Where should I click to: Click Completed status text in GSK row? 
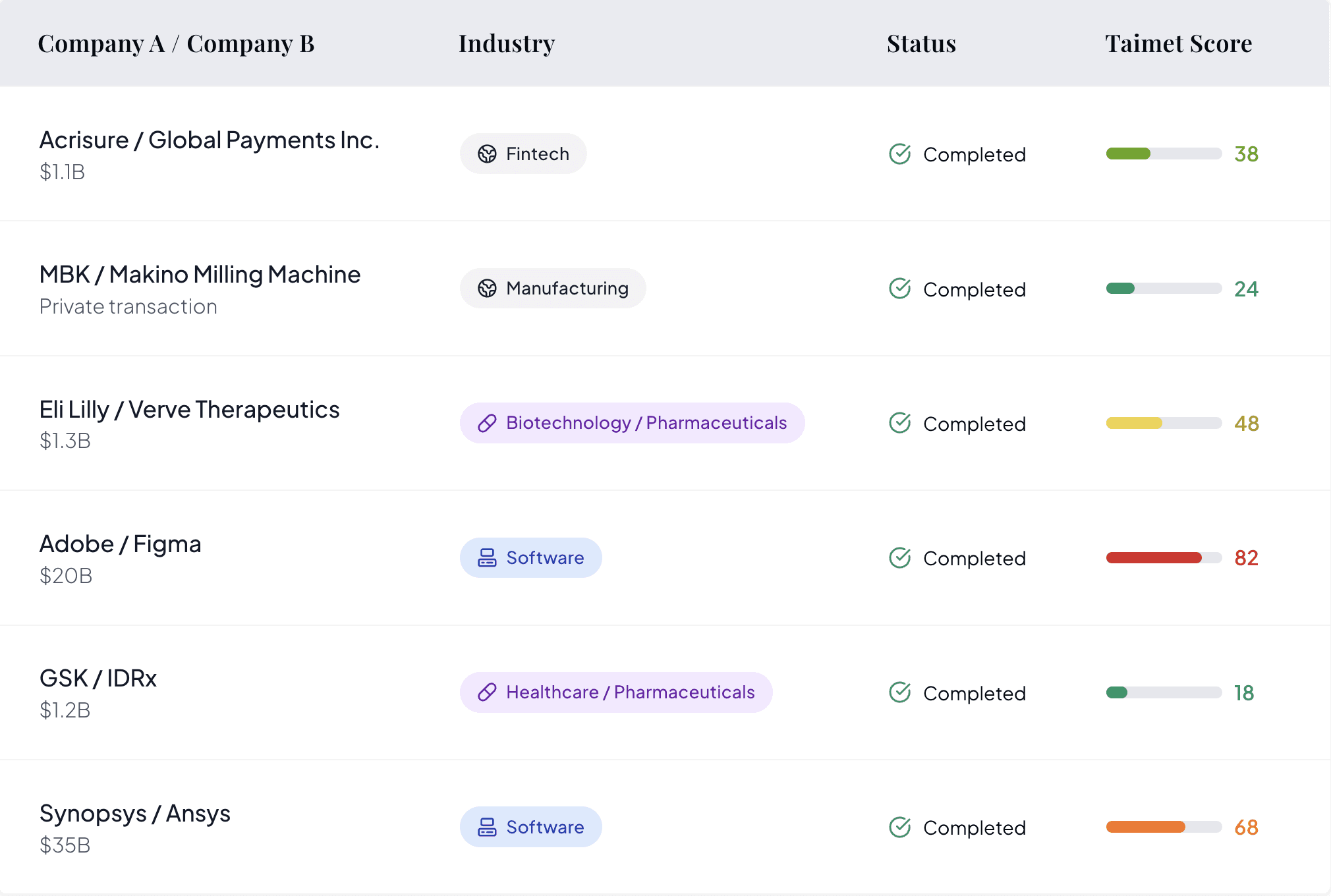click(975, 694)
